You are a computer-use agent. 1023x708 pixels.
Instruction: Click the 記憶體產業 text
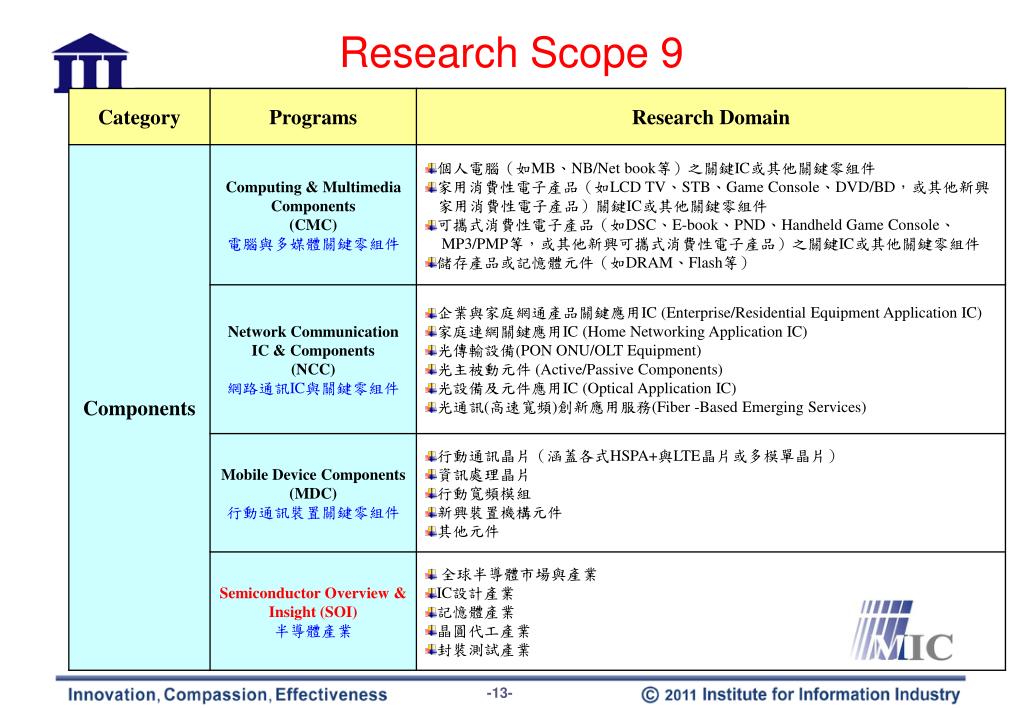(x=476, y=613)
